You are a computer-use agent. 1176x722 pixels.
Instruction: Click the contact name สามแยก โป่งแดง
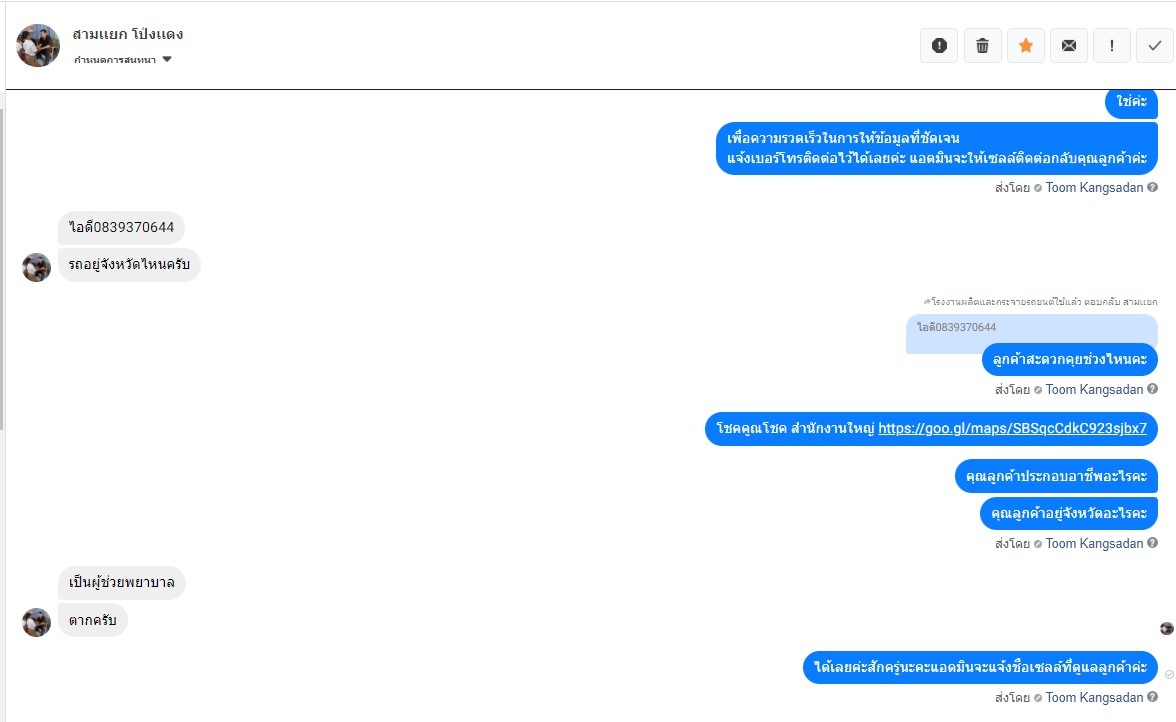[128, 34]
